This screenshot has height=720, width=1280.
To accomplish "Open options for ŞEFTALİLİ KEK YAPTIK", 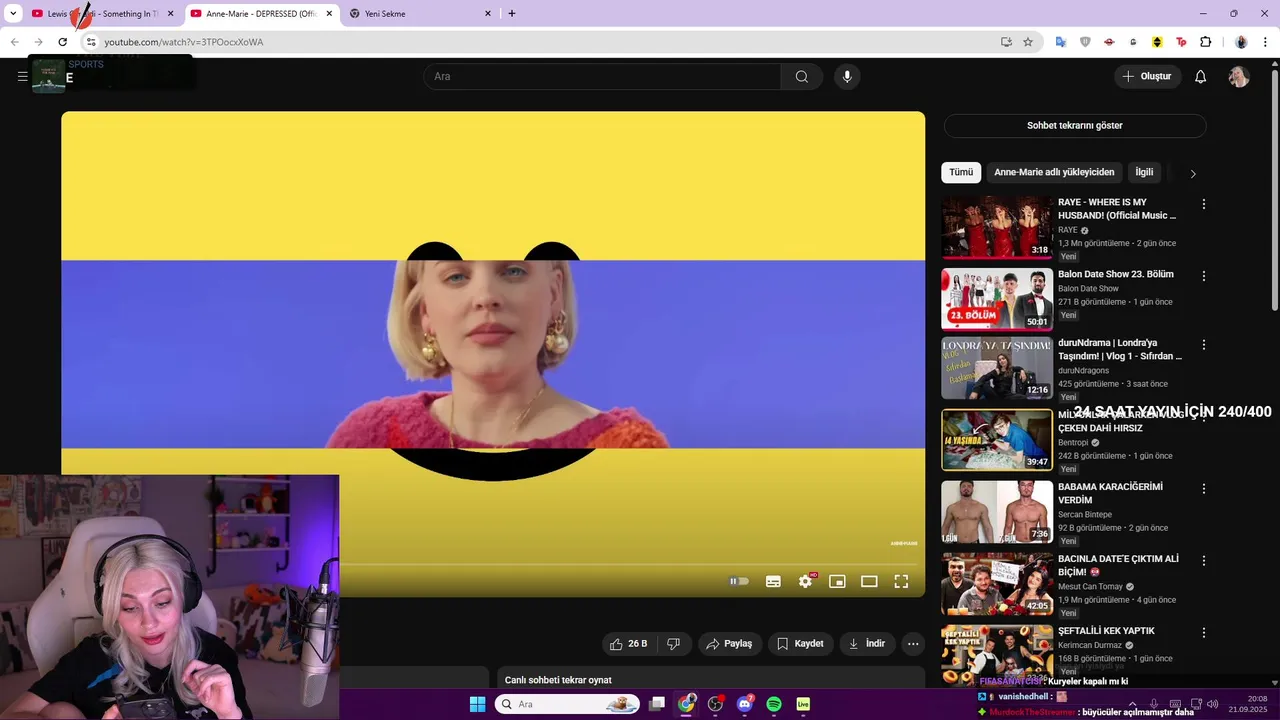I will 1204,633.
